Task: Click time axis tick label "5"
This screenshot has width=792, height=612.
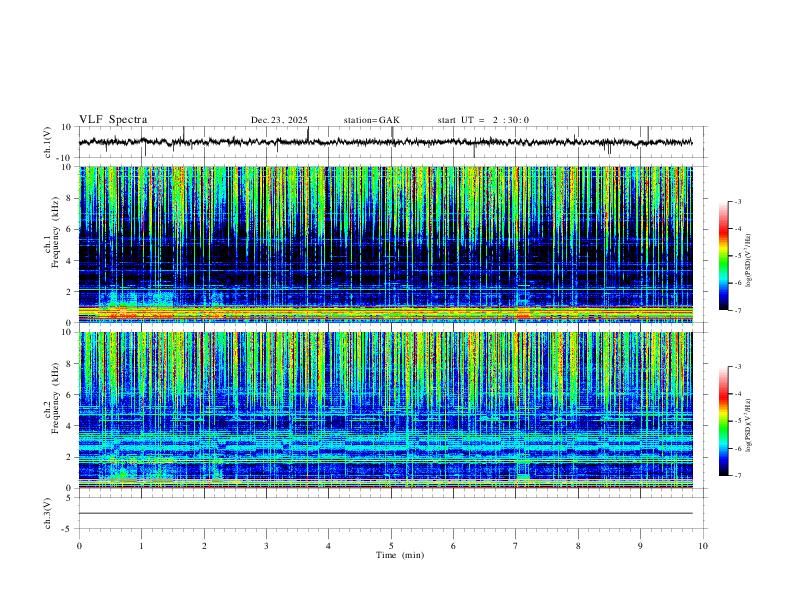Action: click(x=391, y=546)
